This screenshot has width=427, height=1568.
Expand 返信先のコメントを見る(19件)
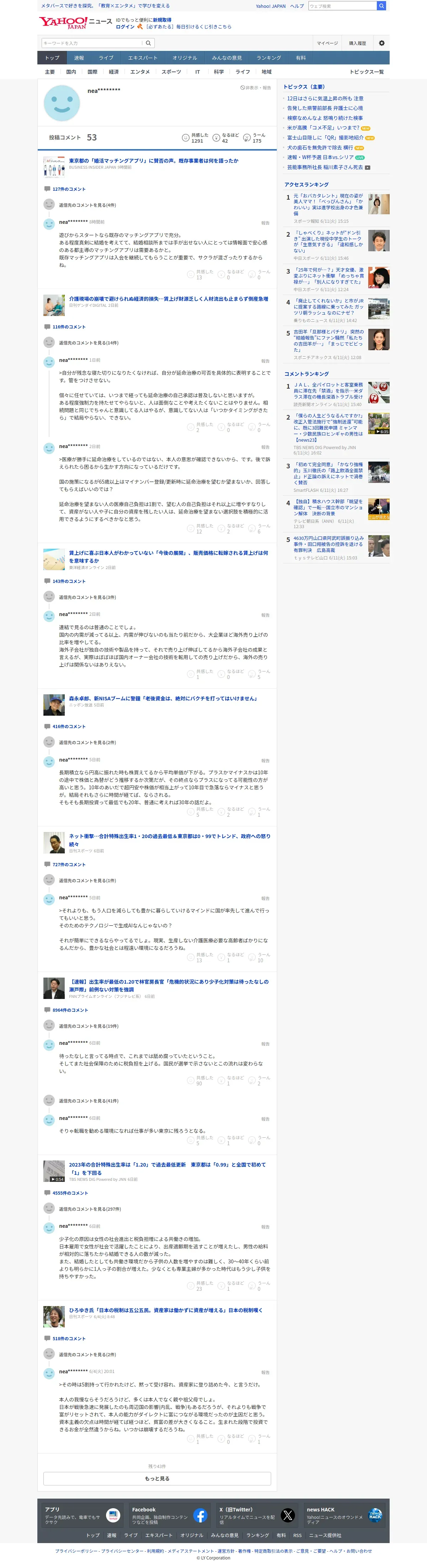tap(89, 1026)
